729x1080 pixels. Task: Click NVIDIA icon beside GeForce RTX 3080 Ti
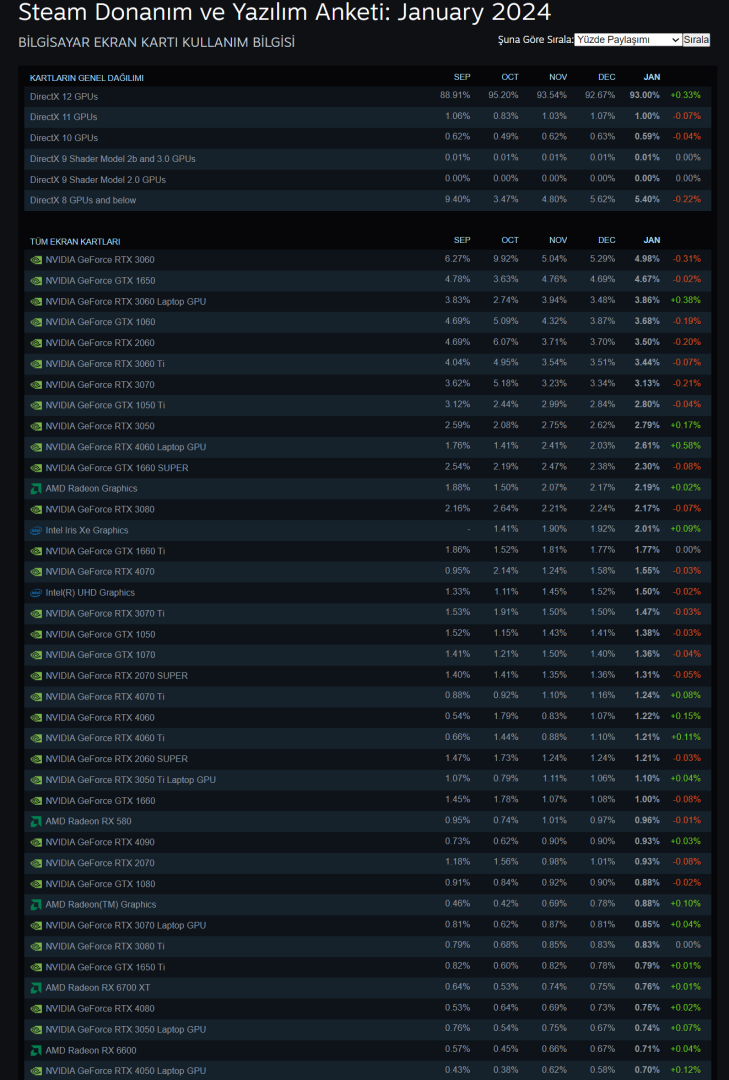pyautogui.click(x=36, y=946)
